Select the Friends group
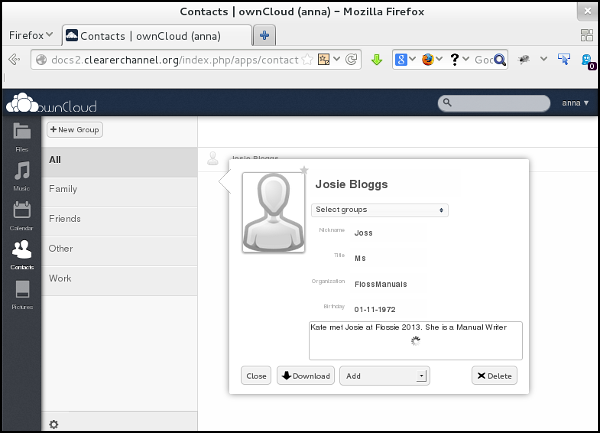This screenshot has width=600, height=433. [x=65, y=219]
